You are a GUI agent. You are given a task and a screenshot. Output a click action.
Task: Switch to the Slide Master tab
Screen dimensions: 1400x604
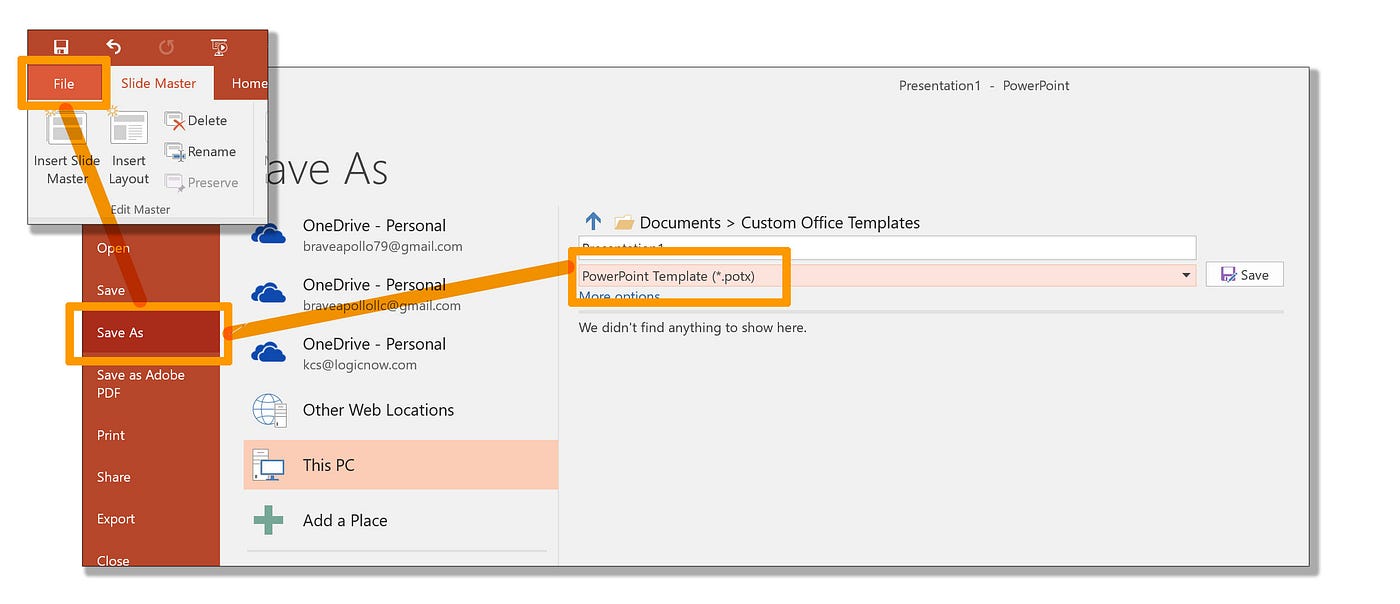159,83
